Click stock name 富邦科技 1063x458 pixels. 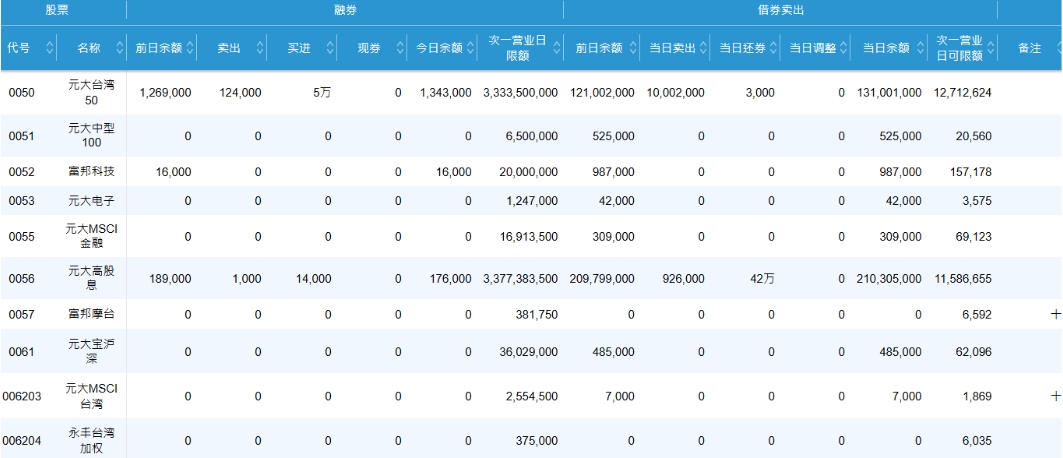click(92, 172)
